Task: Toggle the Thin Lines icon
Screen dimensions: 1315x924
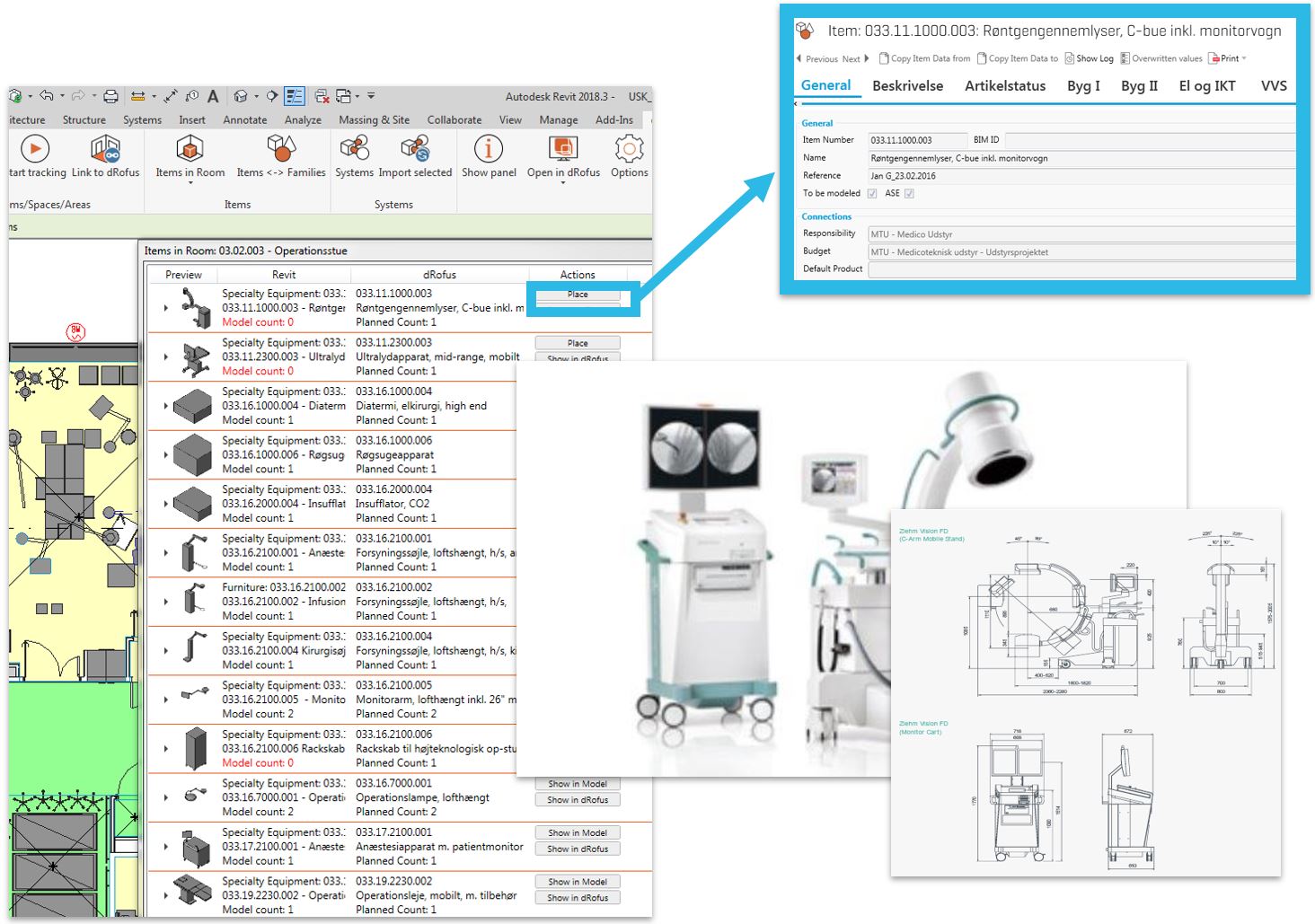Action: coord(295,96)
